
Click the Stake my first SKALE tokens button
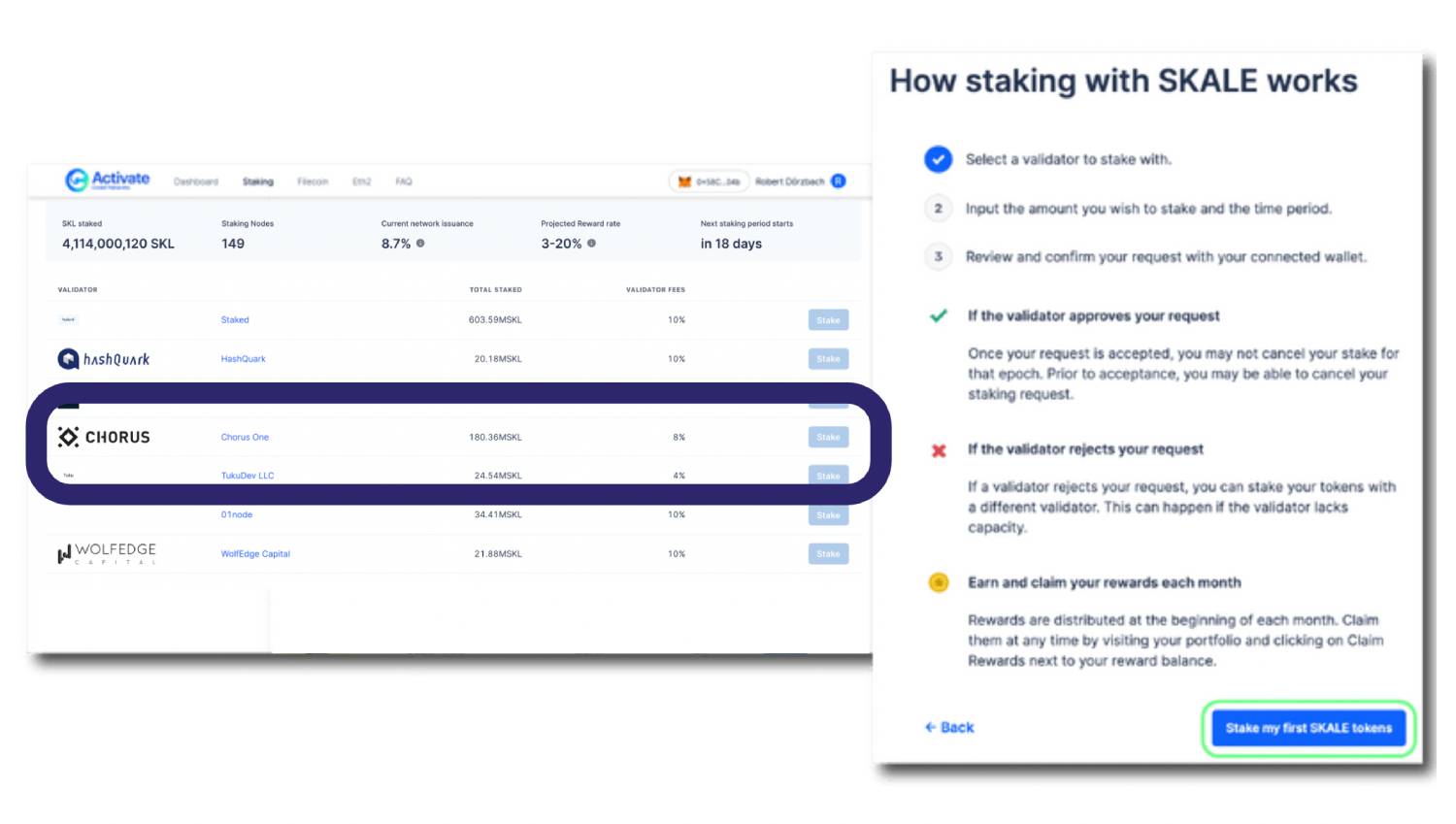click(x=1307, y=728)
